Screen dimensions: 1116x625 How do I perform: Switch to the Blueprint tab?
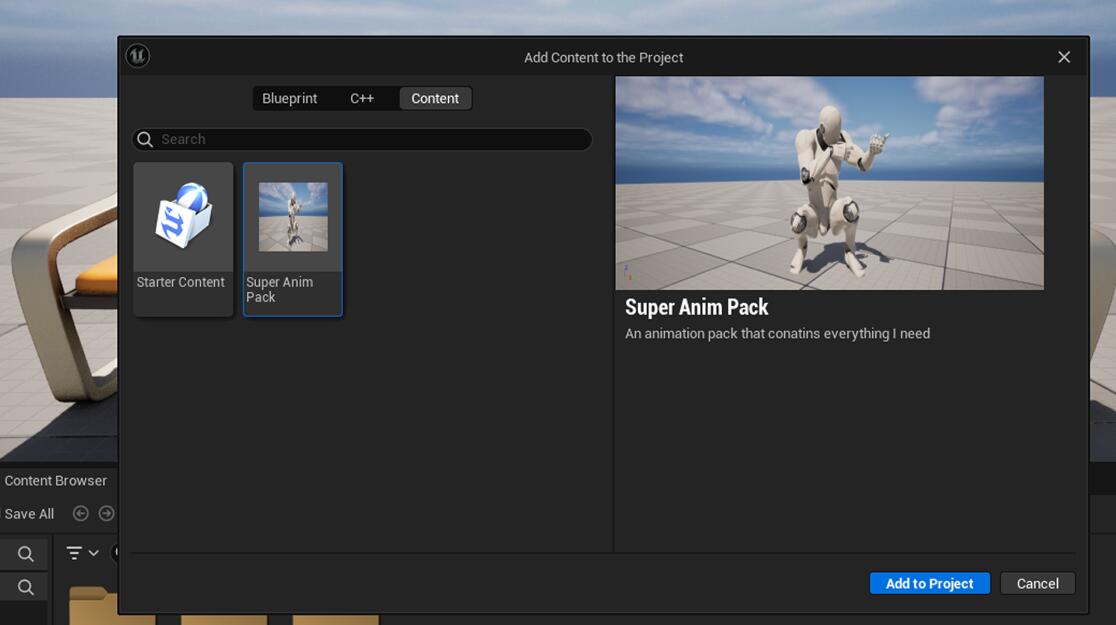pyautogui.click(x=289, y=98)
